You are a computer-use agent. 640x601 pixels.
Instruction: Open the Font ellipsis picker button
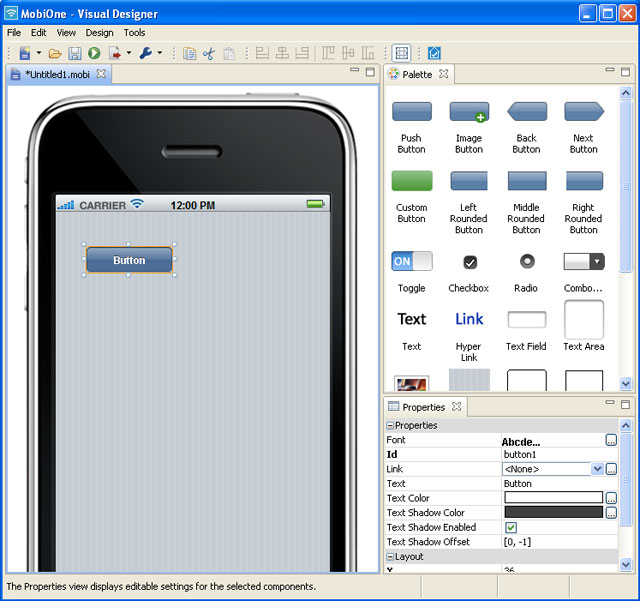coord(611,440)
